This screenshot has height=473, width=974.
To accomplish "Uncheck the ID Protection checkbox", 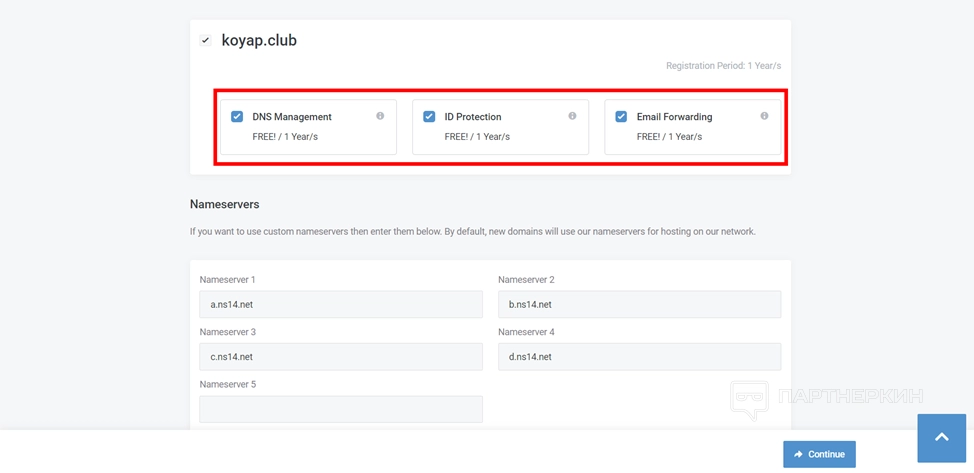I will (x=429, y=117).
